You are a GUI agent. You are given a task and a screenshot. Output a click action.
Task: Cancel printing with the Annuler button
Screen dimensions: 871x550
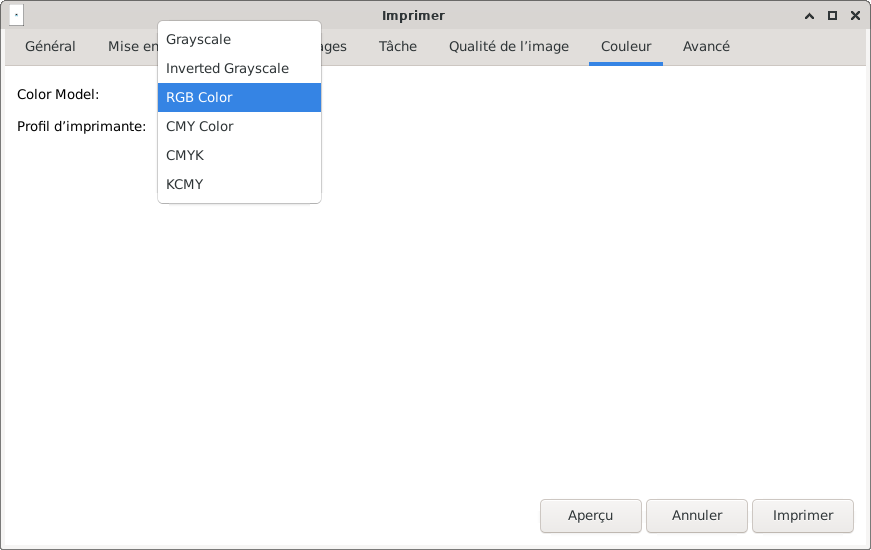point(697,516)
